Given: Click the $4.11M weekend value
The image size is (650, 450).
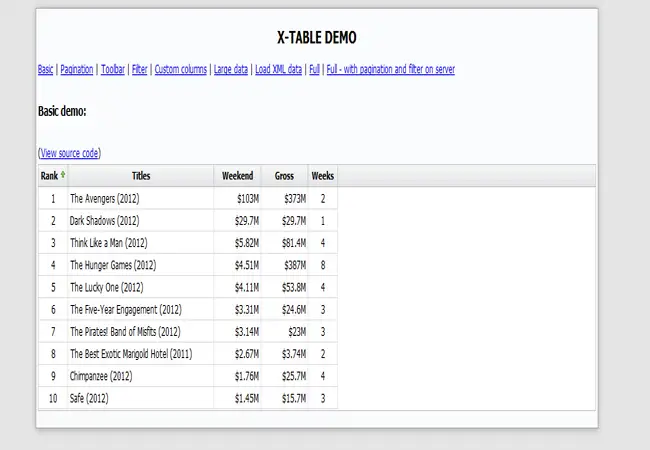Looking at the screenshot, I should point(247,287).
